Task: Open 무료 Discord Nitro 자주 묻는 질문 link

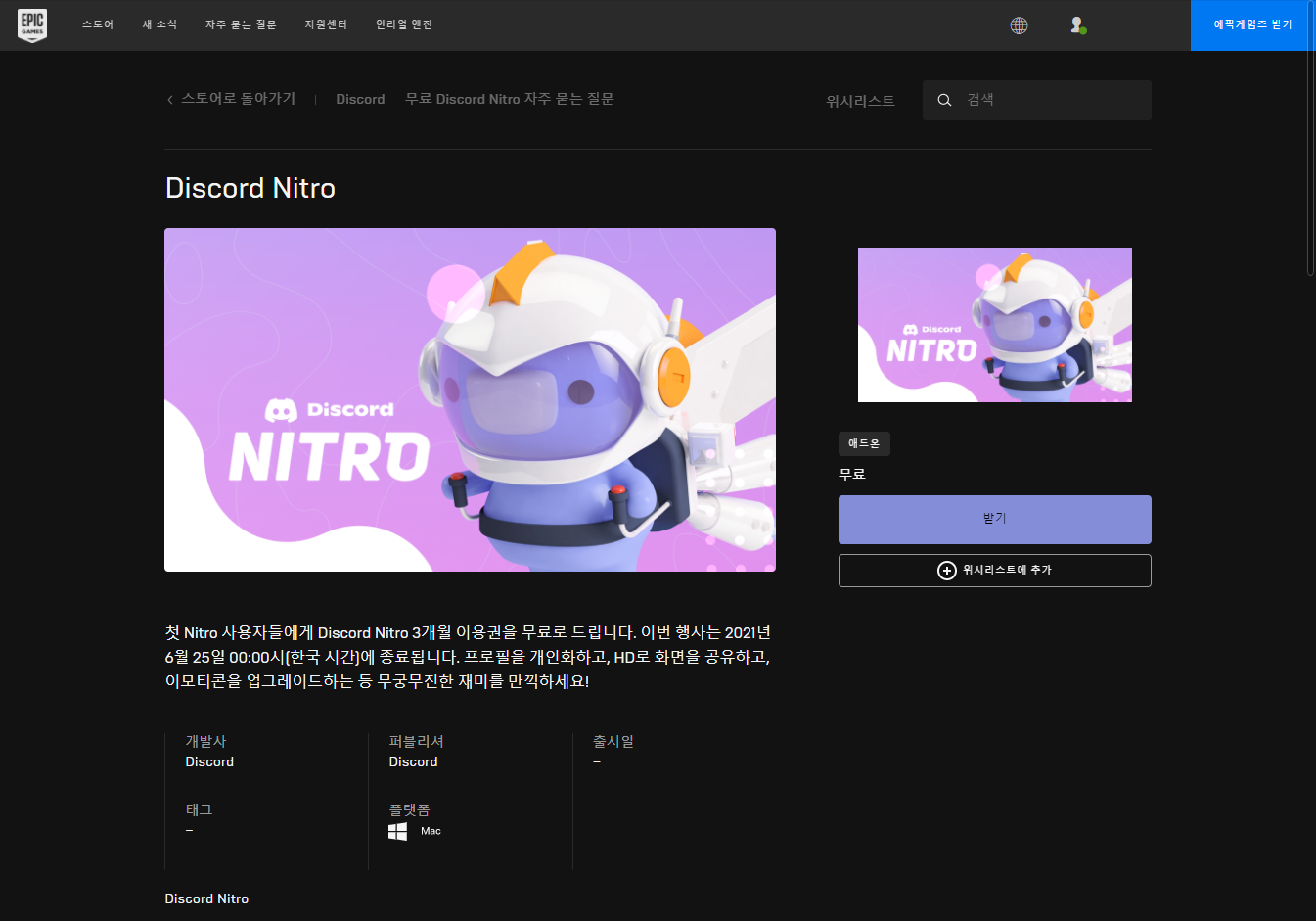Action: pos(510,99)
